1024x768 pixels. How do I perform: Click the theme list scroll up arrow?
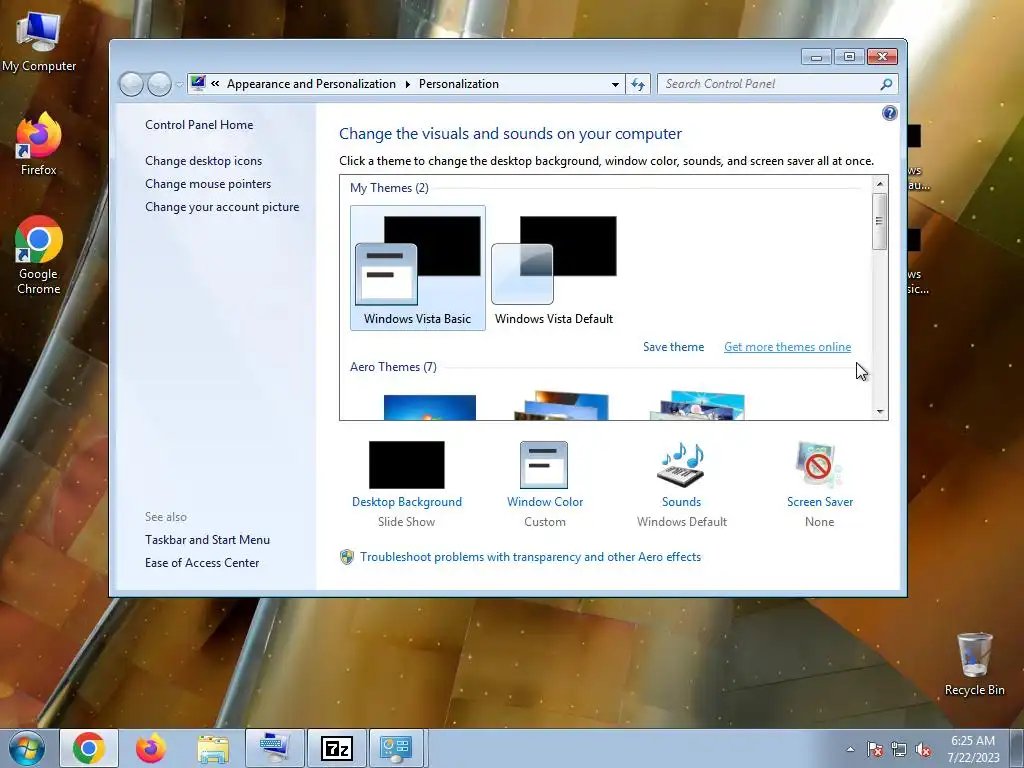coord(880,184)
